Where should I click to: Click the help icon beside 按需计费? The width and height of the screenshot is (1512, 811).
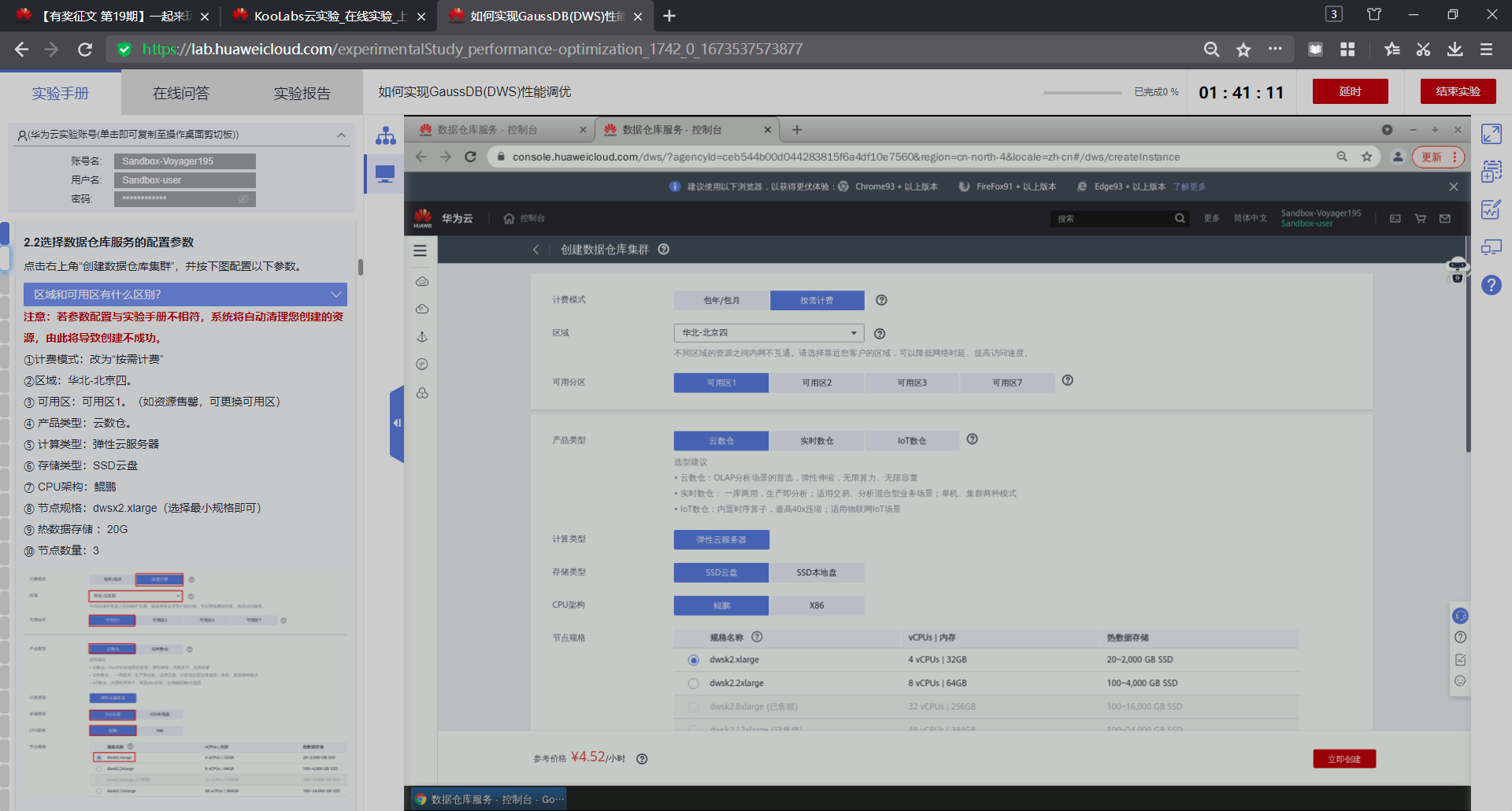click(x=881, y=300)
